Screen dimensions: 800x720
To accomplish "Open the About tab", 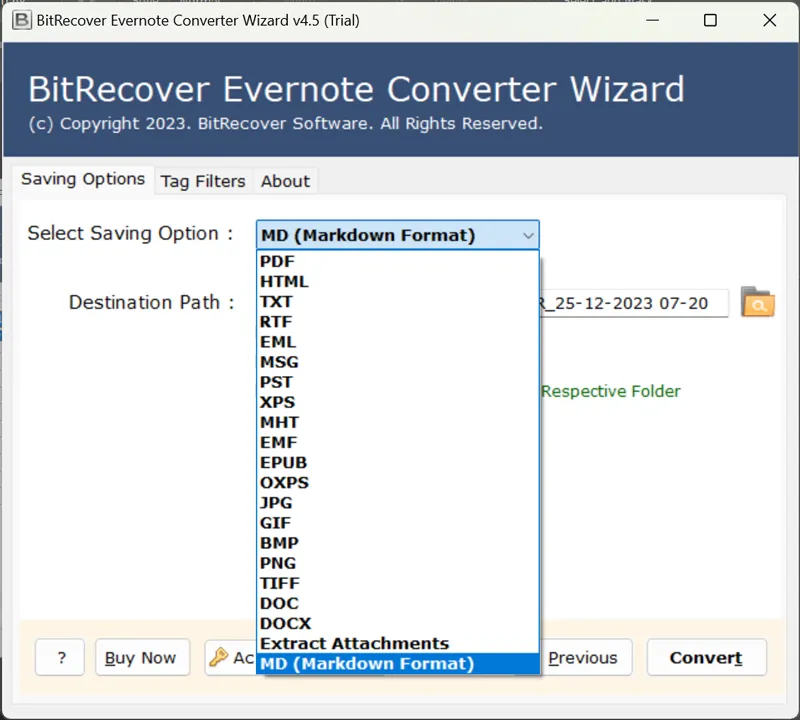I will click(x=285, y=181).
